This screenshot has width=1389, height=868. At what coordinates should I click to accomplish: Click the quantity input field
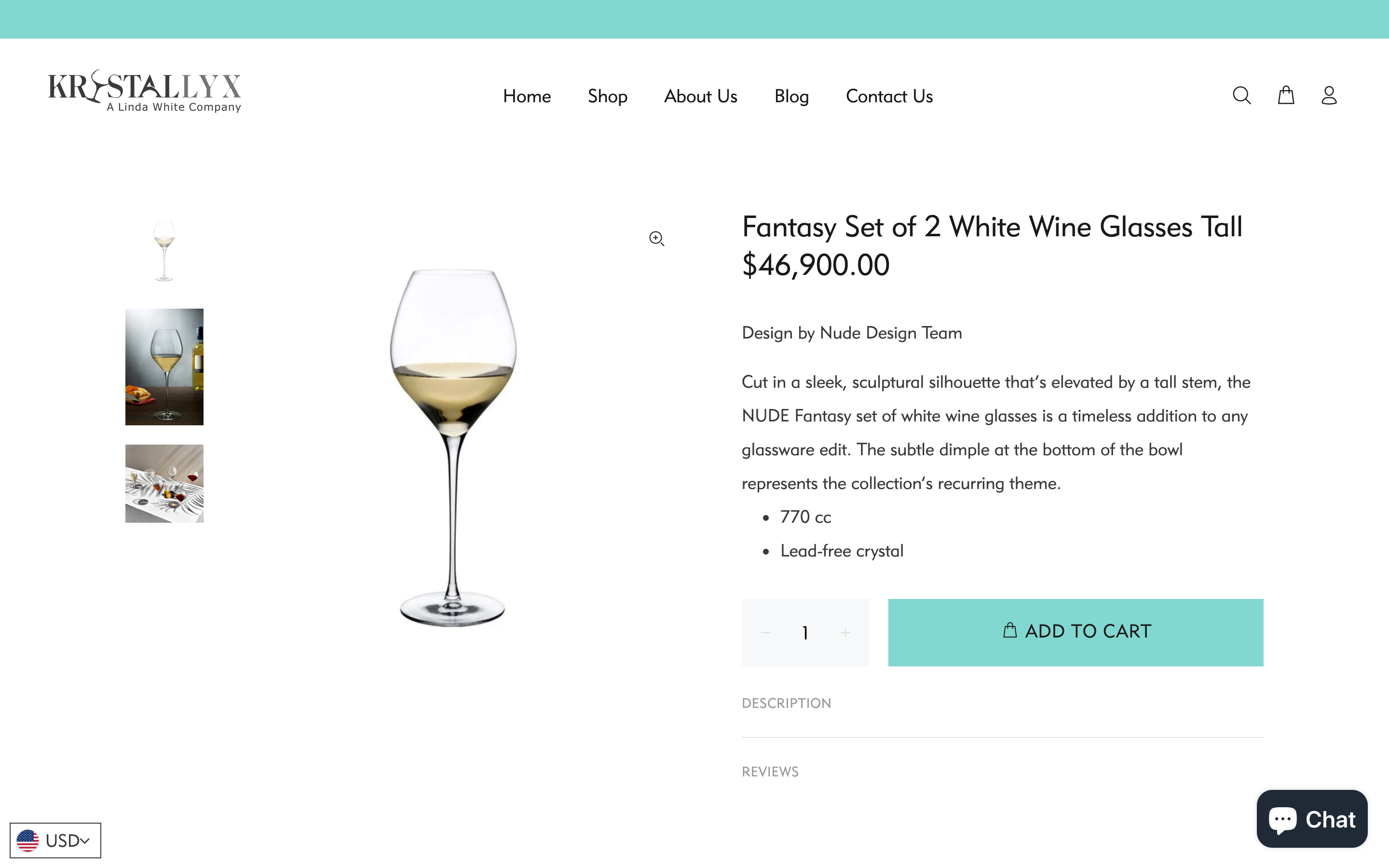point(804,632)
